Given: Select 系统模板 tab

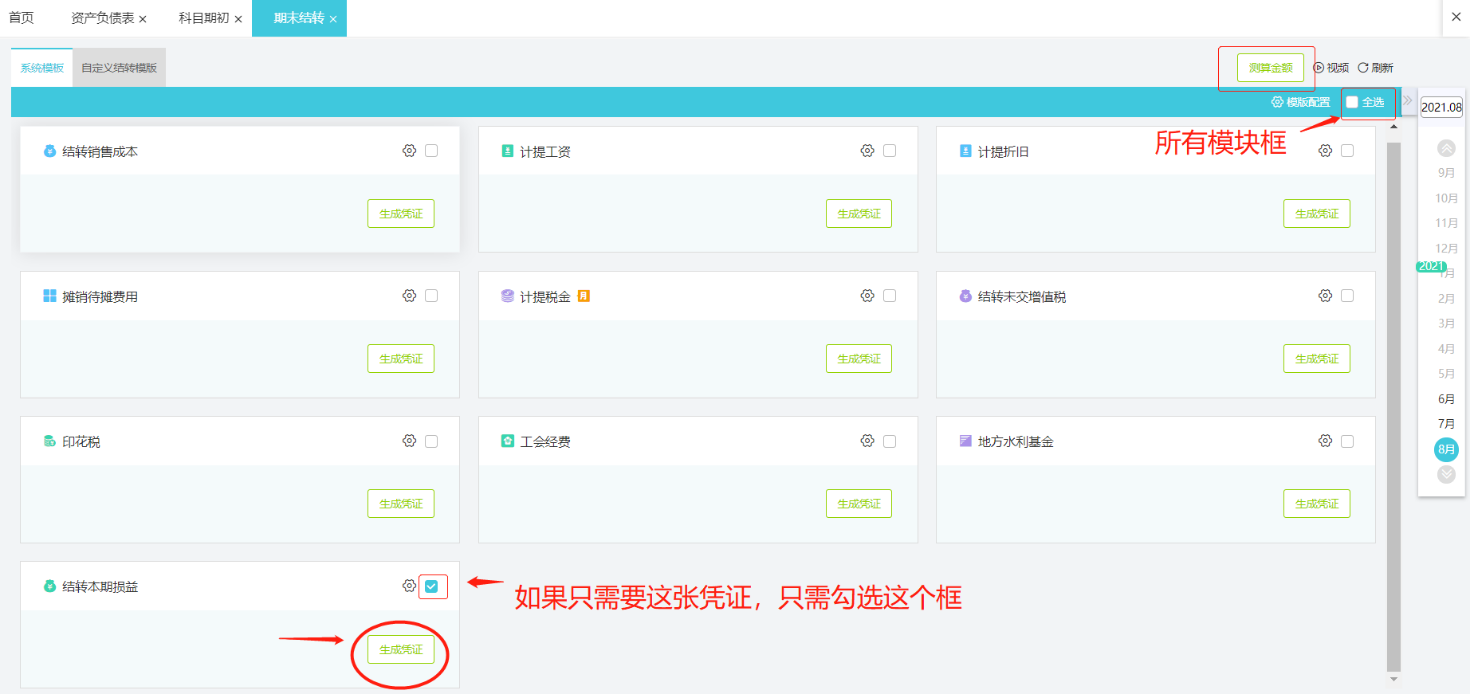Looking at the screenshot, I should (42, 68).
